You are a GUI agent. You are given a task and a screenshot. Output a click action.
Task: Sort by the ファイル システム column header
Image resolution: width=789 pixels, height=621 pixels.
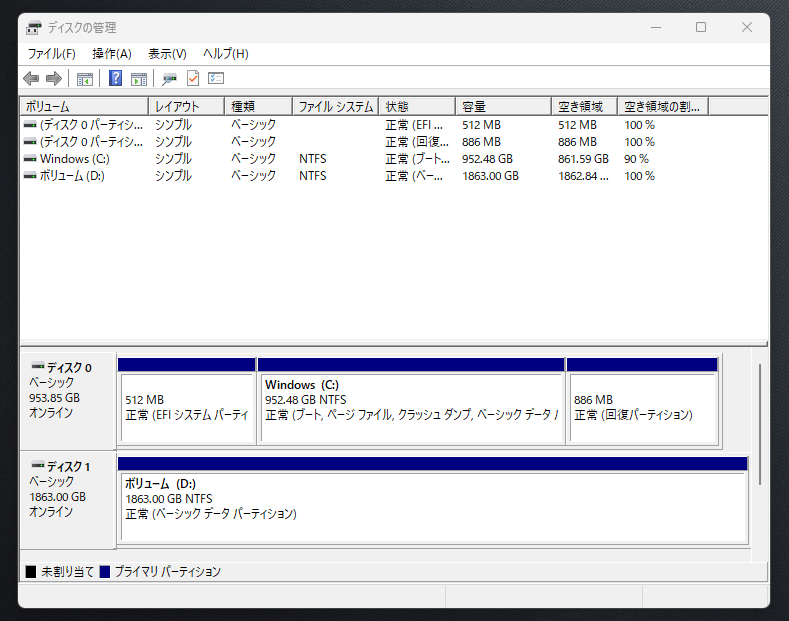click(336, 107)
